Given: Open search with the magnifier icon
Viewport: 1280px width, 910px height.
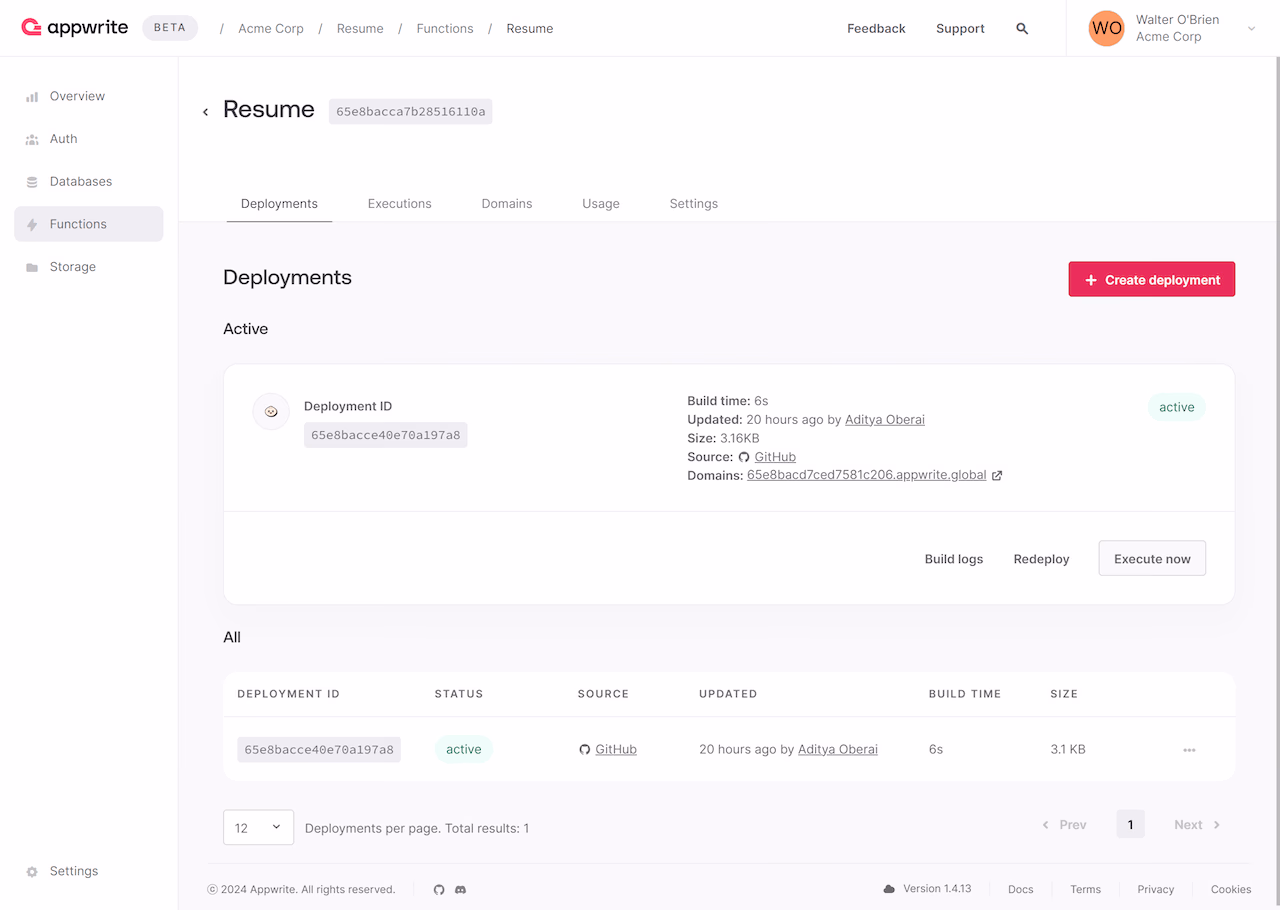Looking at the screenshot, I should coord(1022,29).
